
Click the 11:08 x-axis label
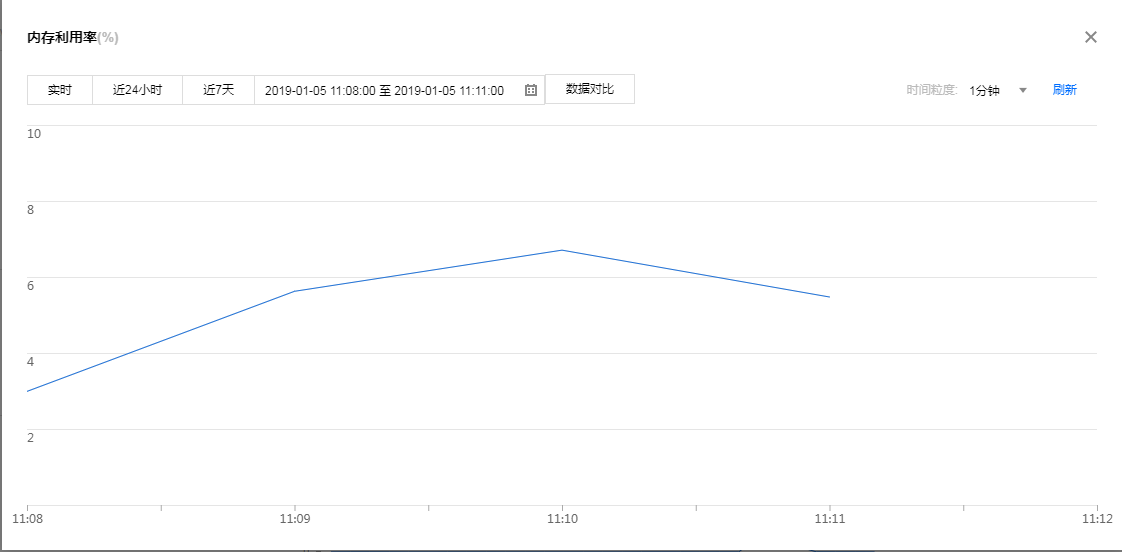point(28,519)
